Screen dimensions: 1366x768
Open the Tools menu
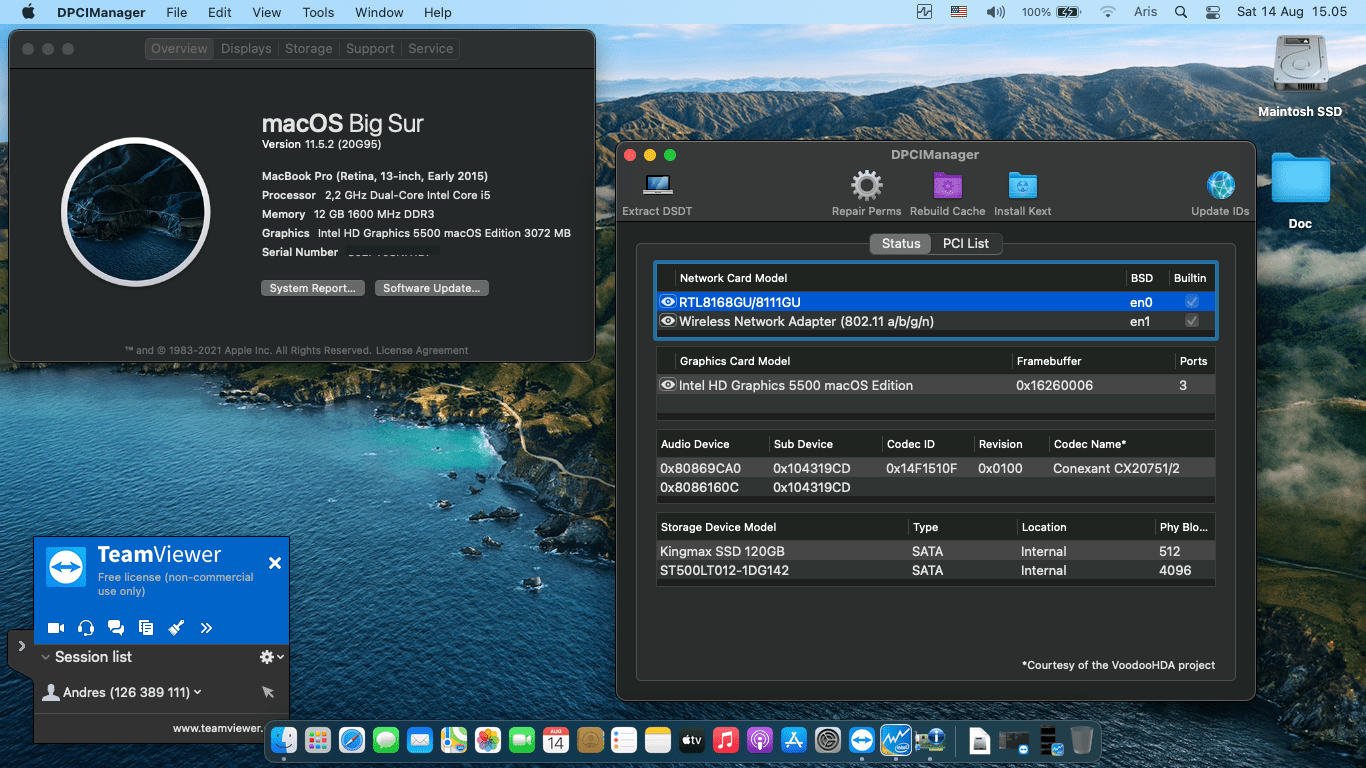tap(318, 12)
